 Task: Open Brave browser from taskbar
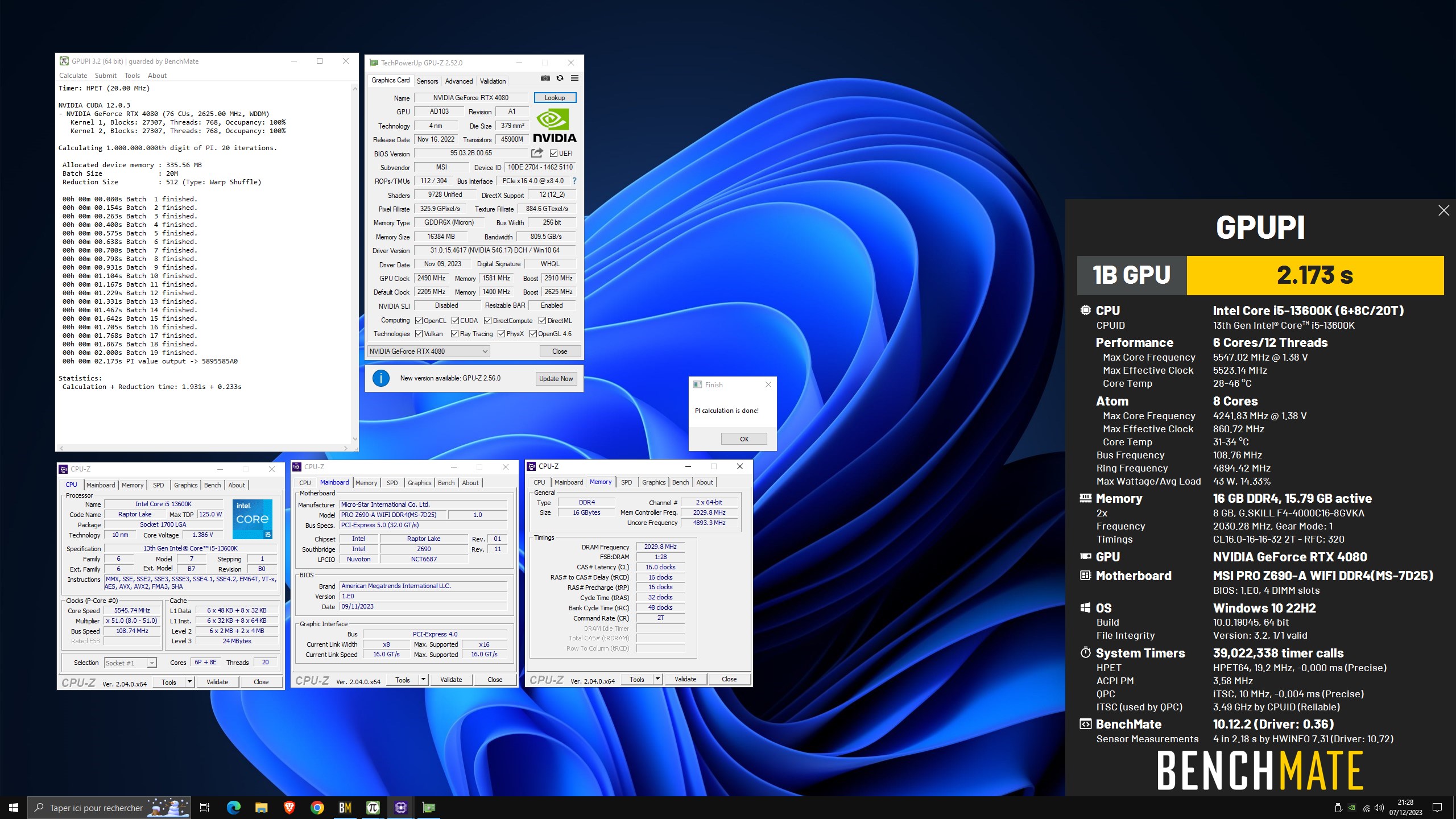point(289,808)
